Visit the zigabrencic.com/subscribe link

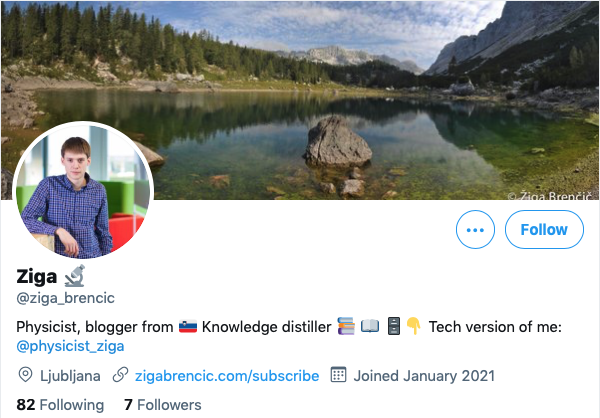click(227, 376)
